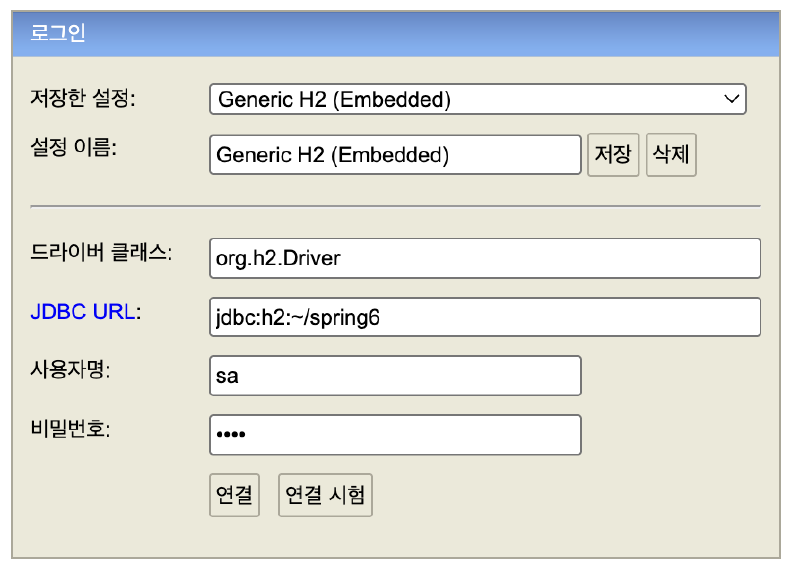The height and width of the screenshot is (572, 800).
Task: Click the 설정 이름 input field
Action: tap(395, 155)
